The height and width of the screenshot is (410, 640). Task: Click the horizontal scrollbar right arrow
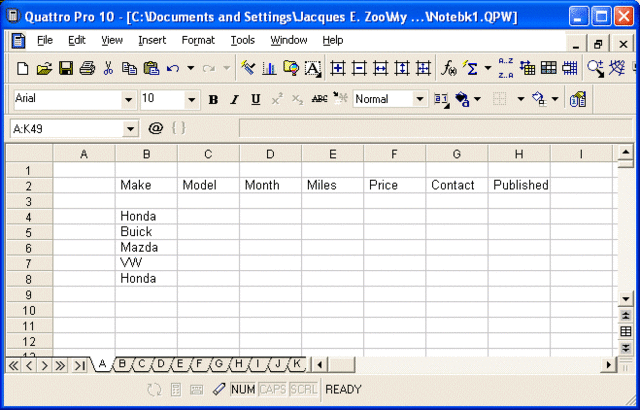(x=609, y=364)
